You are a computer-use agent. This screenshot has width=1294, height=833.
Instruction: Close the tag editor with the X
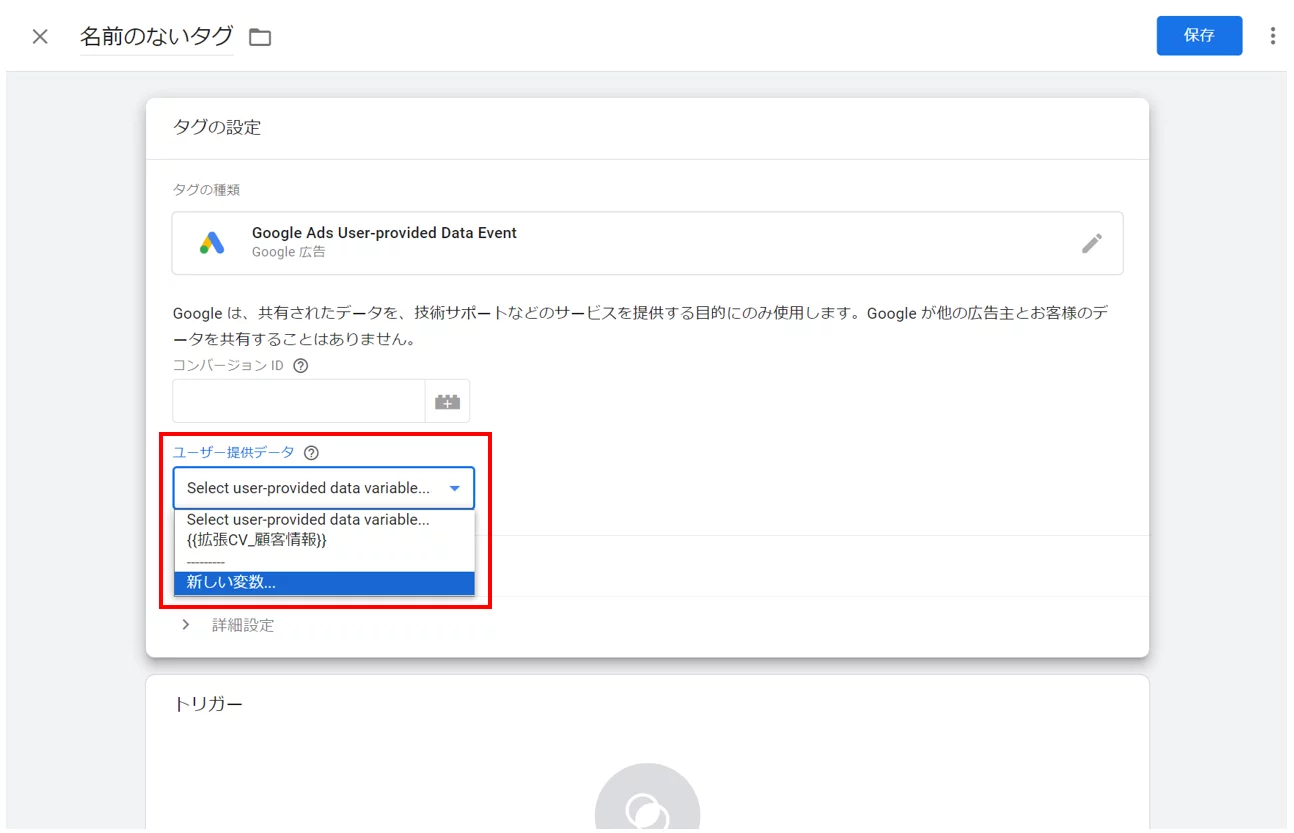click(39, 36)
